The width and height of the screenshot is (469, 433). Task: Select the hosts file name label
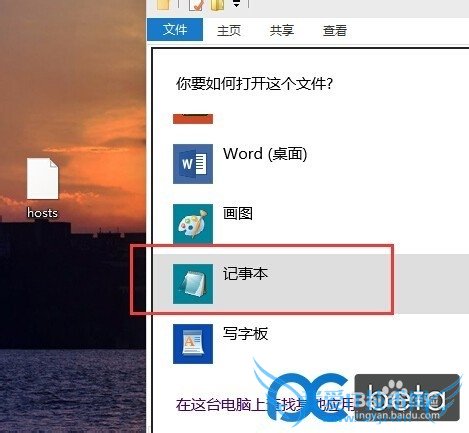click(x=42, y=213)
